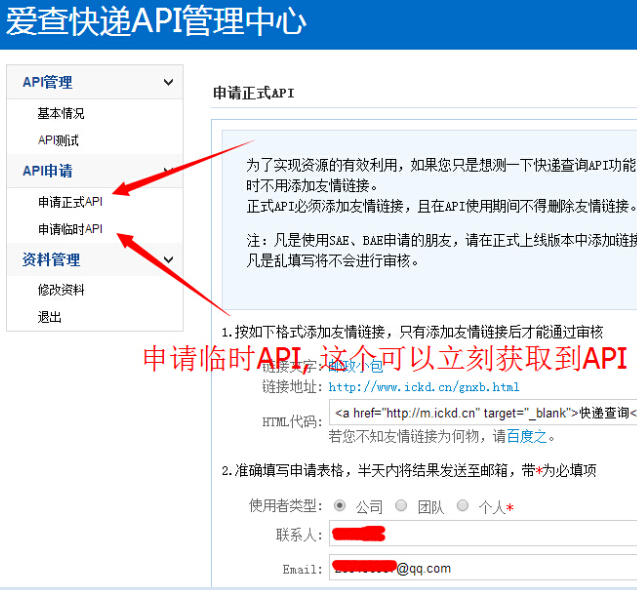Screen dimensions: 637x590
Task: Collapse the API管理 section chevron
Action: (x=168, y=82)
